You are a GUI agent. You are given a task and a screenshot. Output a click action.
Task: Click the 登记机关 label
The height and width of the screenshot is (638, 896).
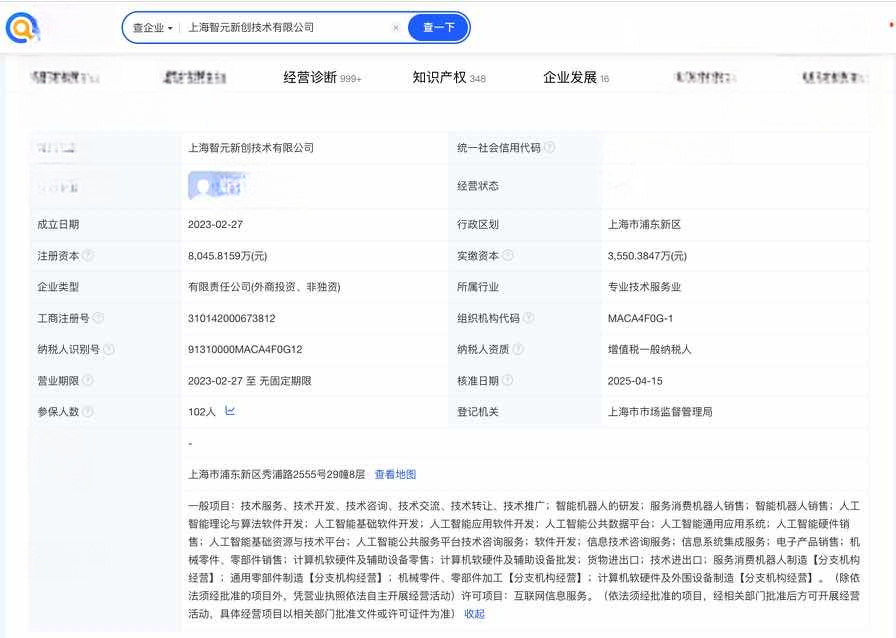[478, 412]
